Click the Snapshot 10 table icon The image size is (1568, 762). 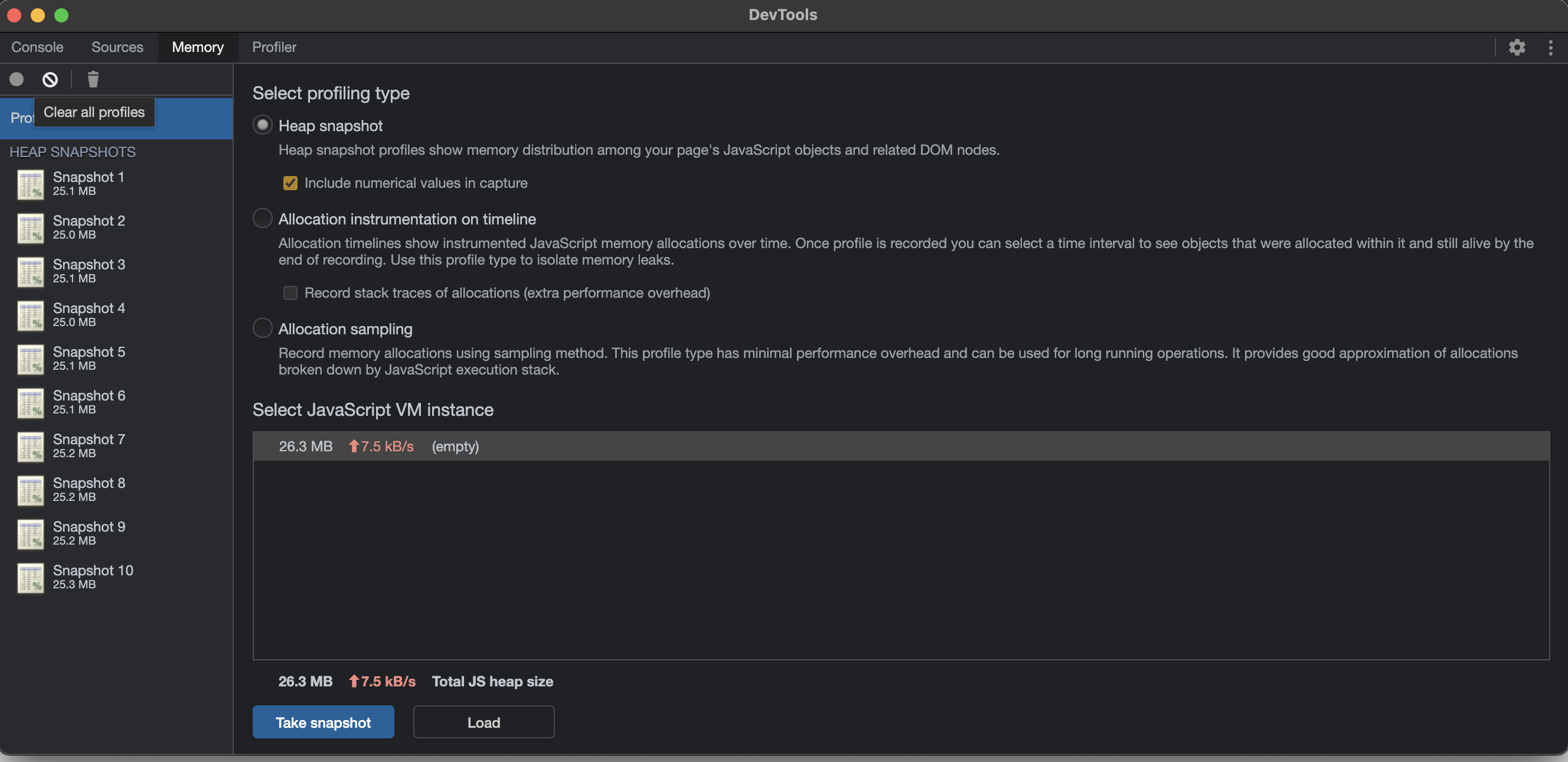coord(30,578)
